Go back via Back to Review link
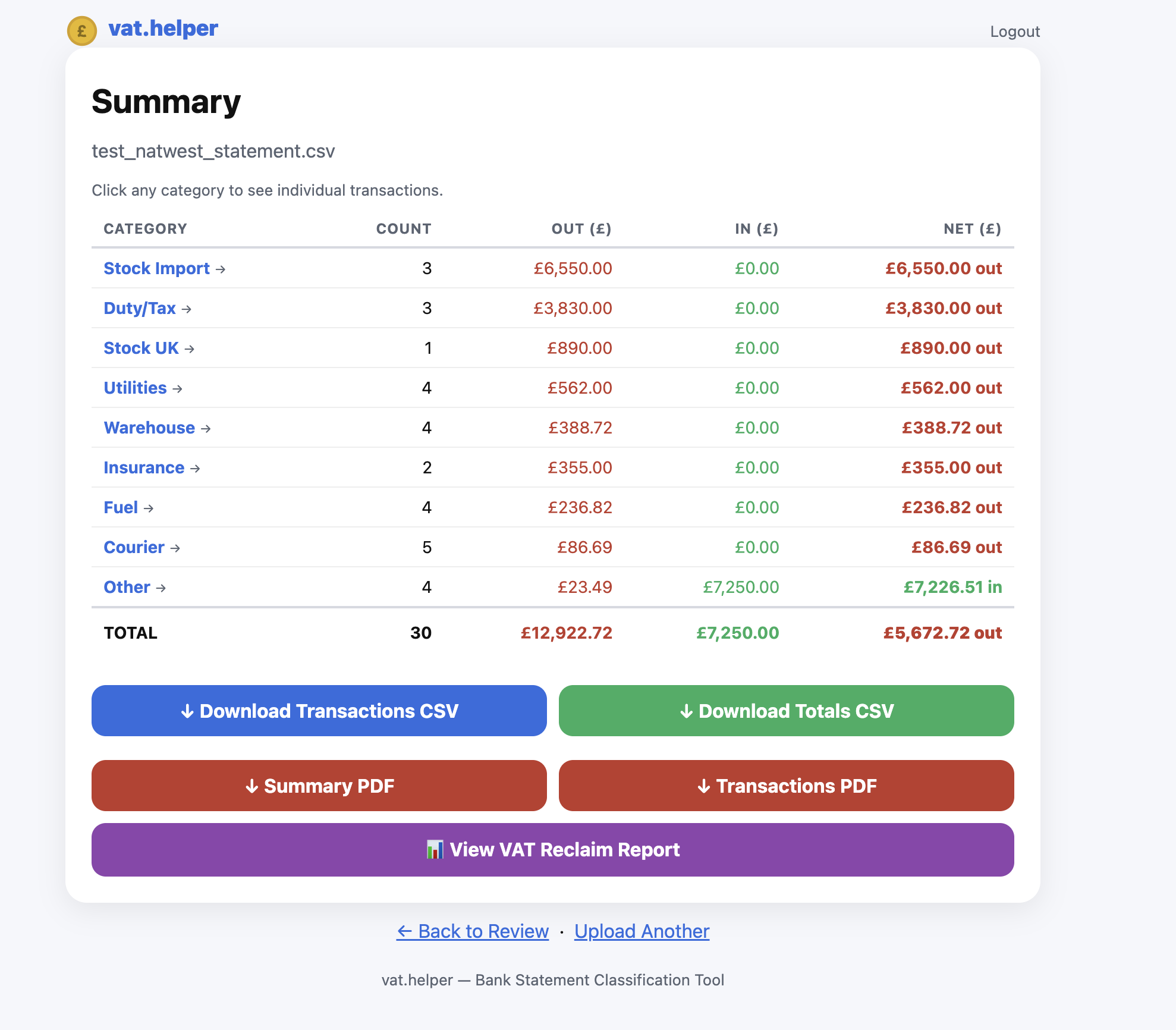This screenshot has width=1176, height=1030. click(x=473, y=931)
